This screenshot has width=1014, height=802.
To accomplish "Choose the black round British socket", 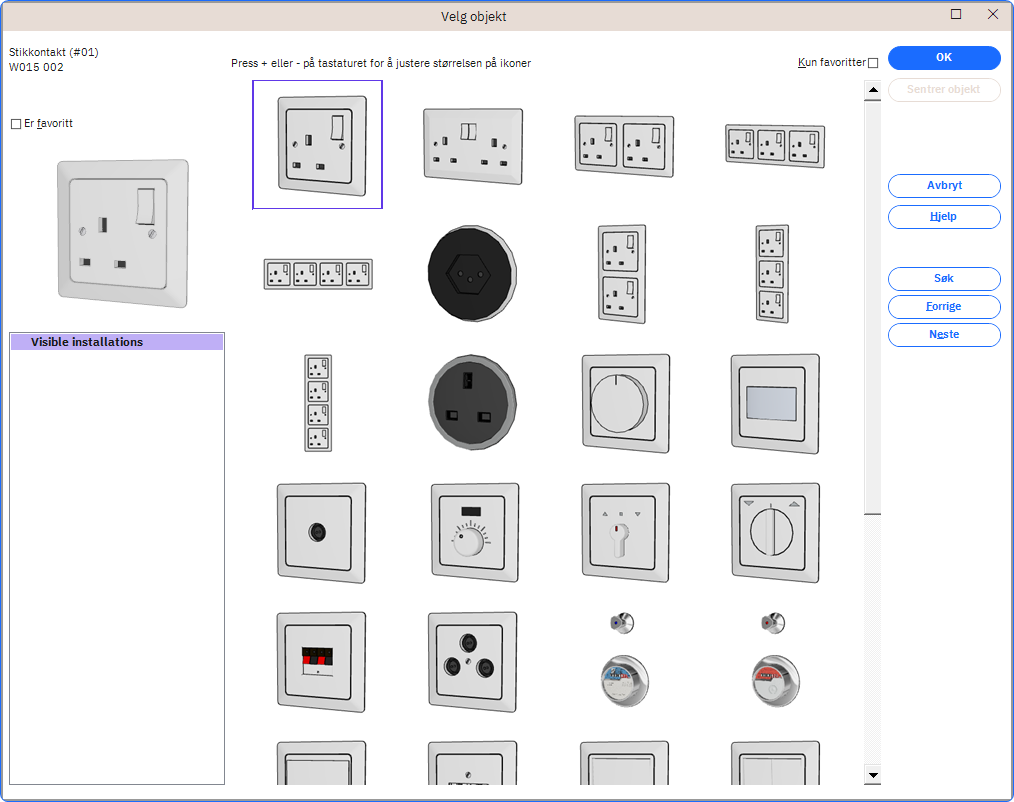I will (x=473, y=403).
